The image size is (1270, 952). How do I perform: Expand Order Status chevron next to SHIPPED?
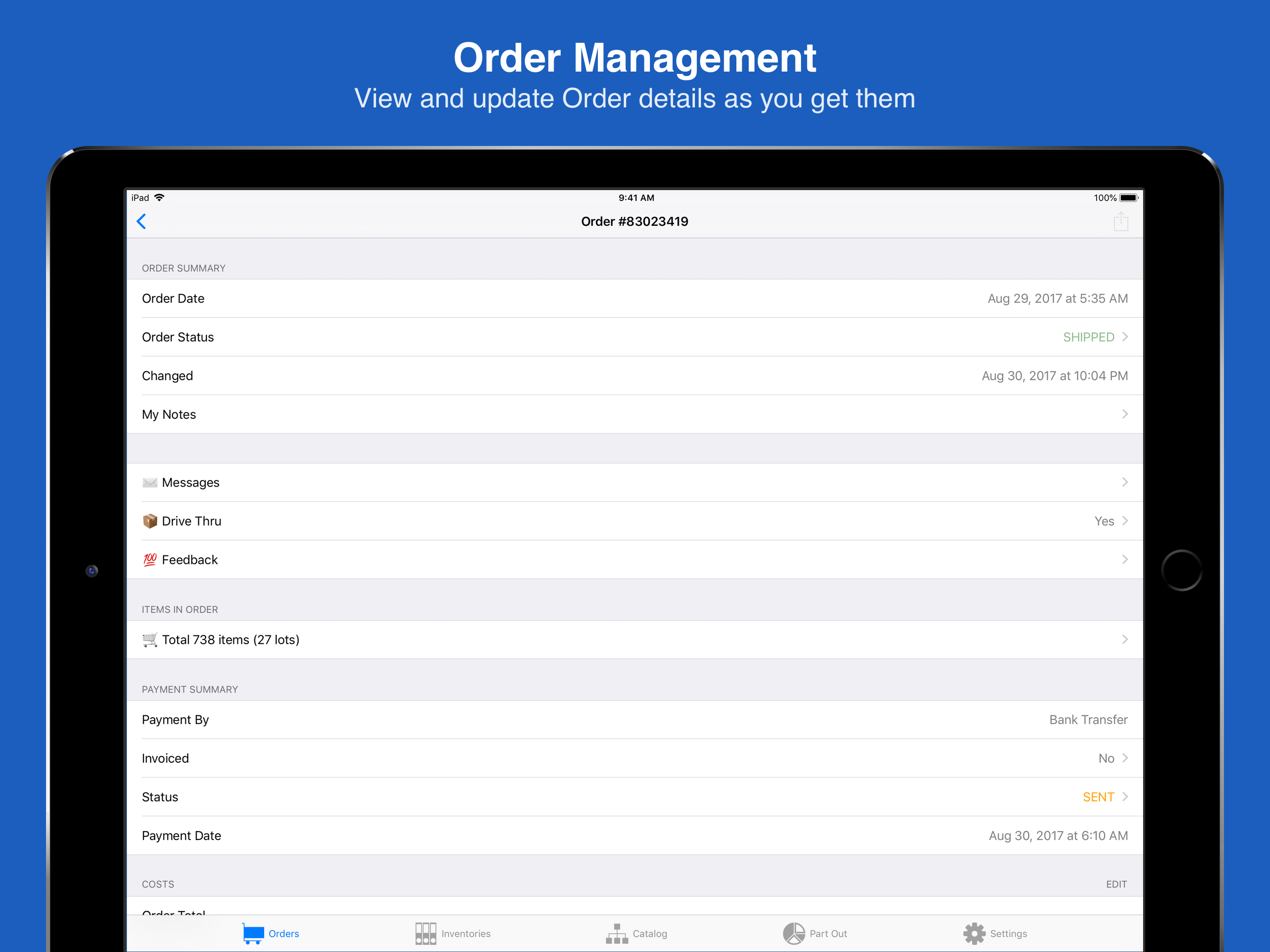1125,337
